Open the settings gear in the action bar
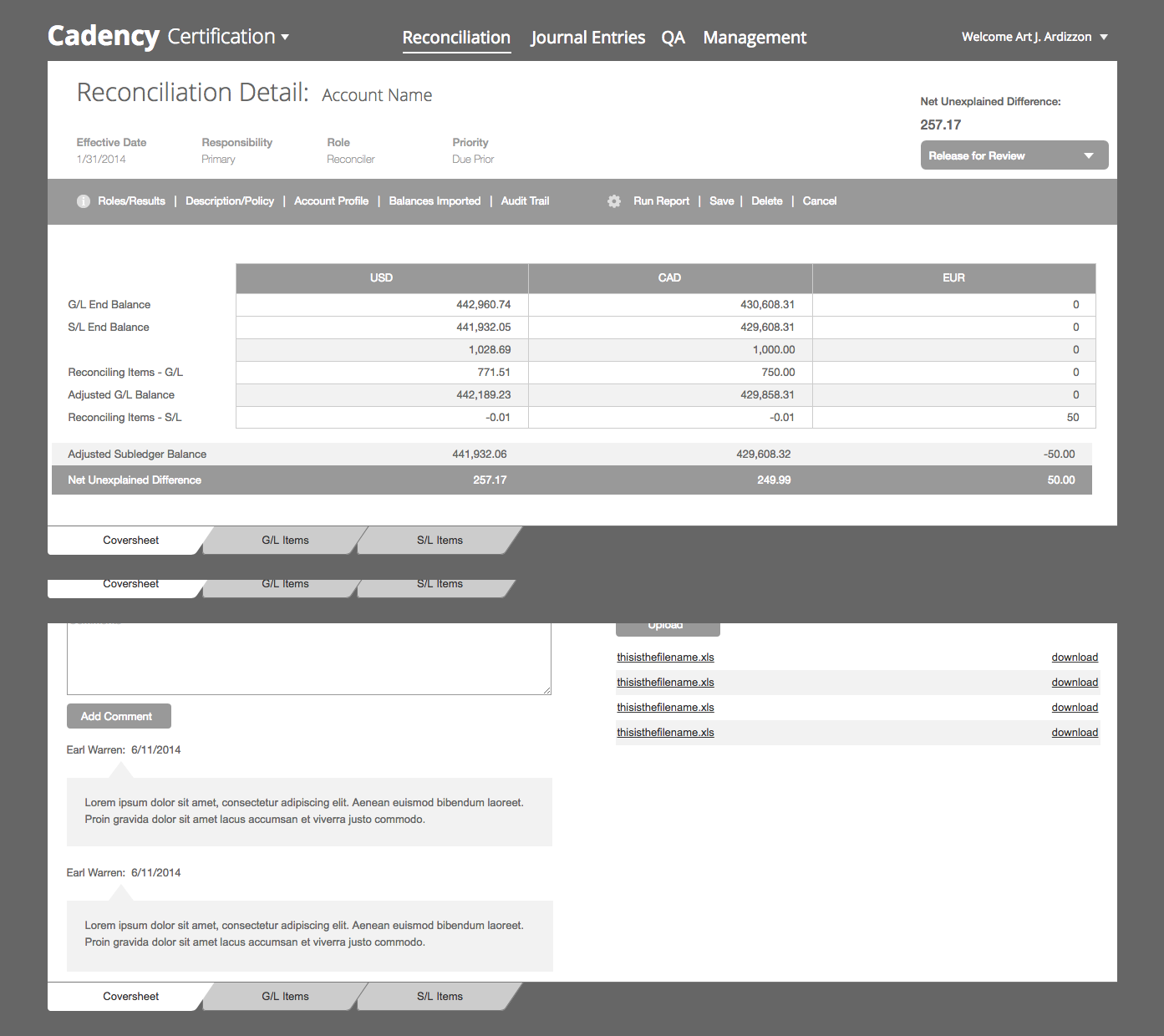 [x=614, y=201]
